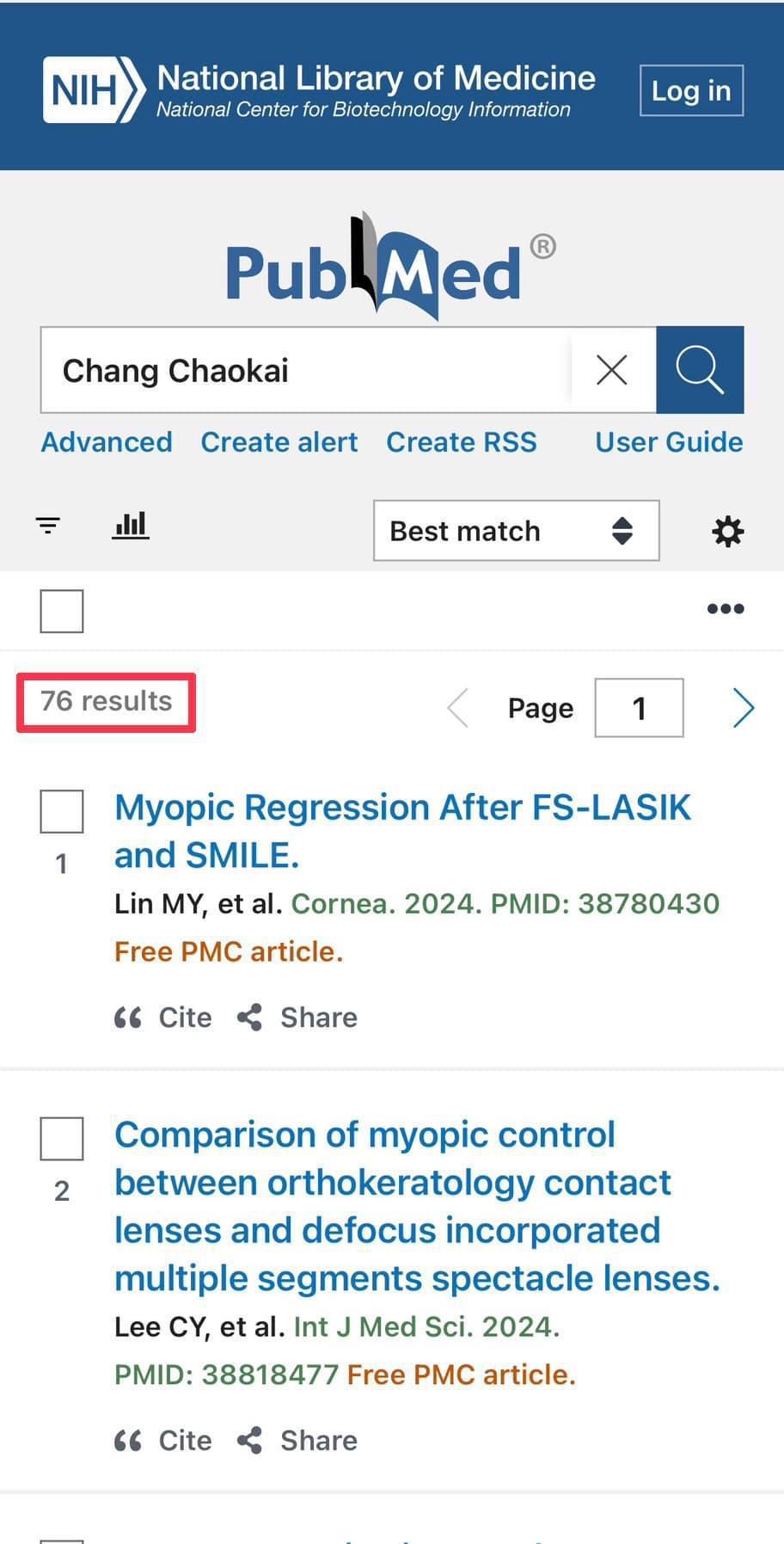
Task: Check the box for result 1
Action: click(62, 811)
